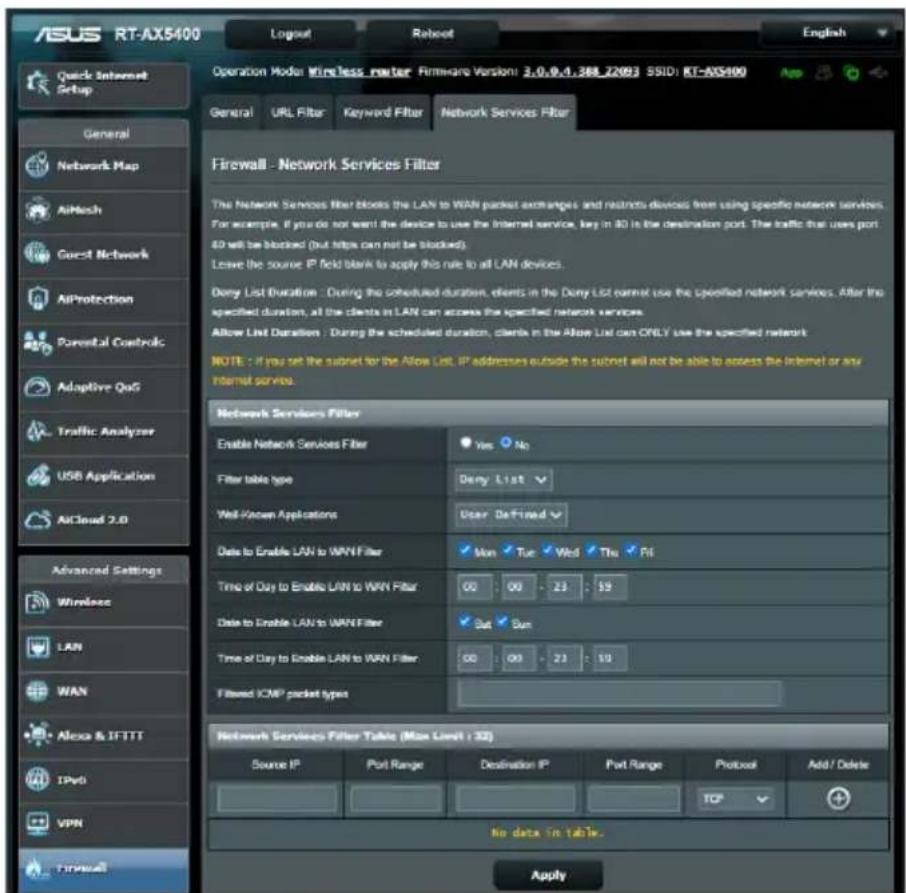Select the Network Services Filter tab
The height and width of the screenshot is (893, 906).
pyautogui.click(x=504, y=113)
